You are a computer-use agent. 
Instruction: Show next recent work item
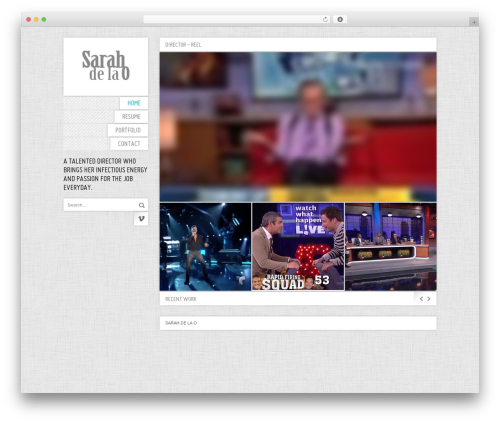click(x=429, y=299)
